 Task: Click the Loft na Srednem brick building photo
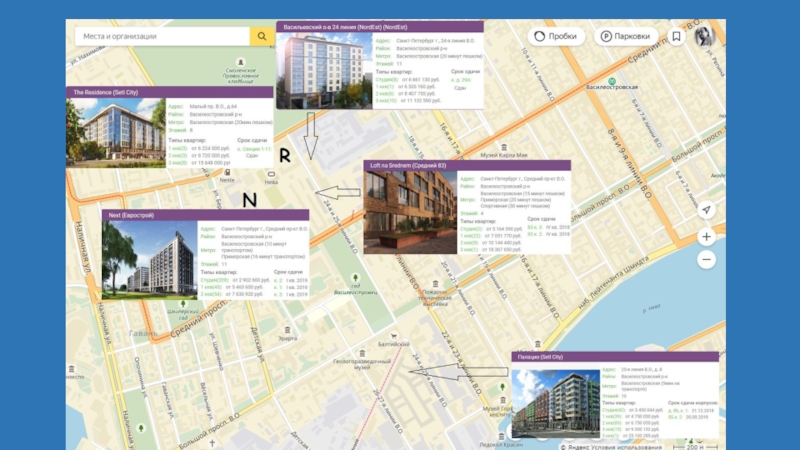point(410,212)
